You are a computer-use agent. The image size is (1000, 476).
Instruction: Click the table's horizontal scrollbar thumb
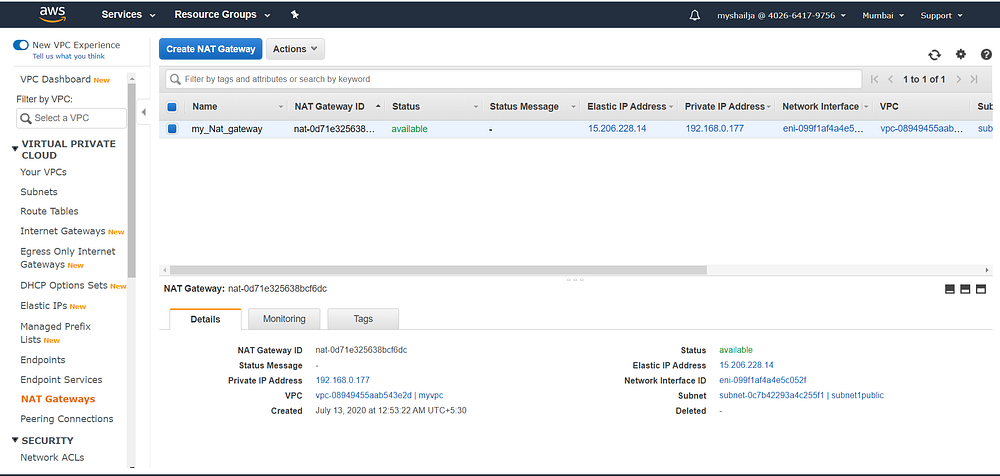[x=438, y=270]
